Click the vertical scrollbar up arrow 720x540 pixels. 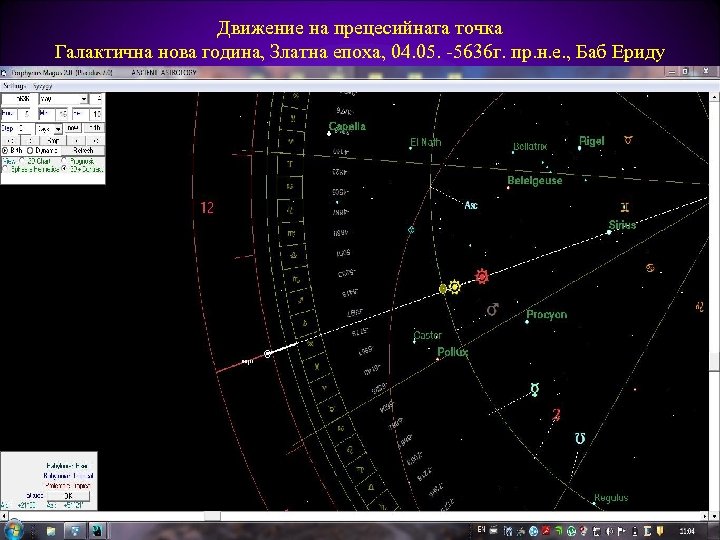click(714, 97)
